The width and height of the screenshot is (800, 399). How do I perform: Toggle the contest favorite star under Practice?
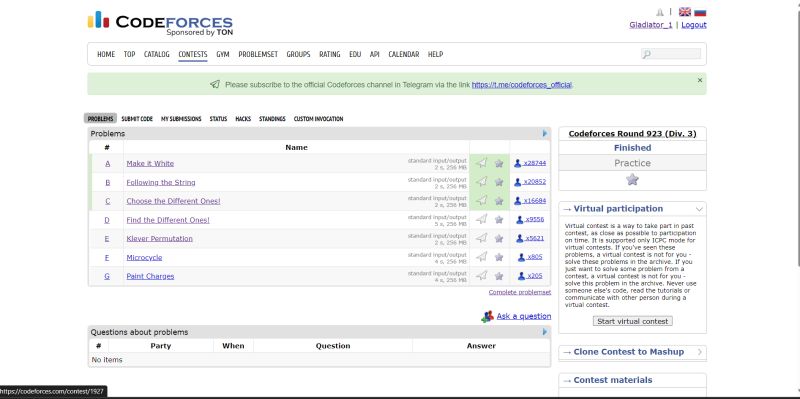[x=632, y=180]
